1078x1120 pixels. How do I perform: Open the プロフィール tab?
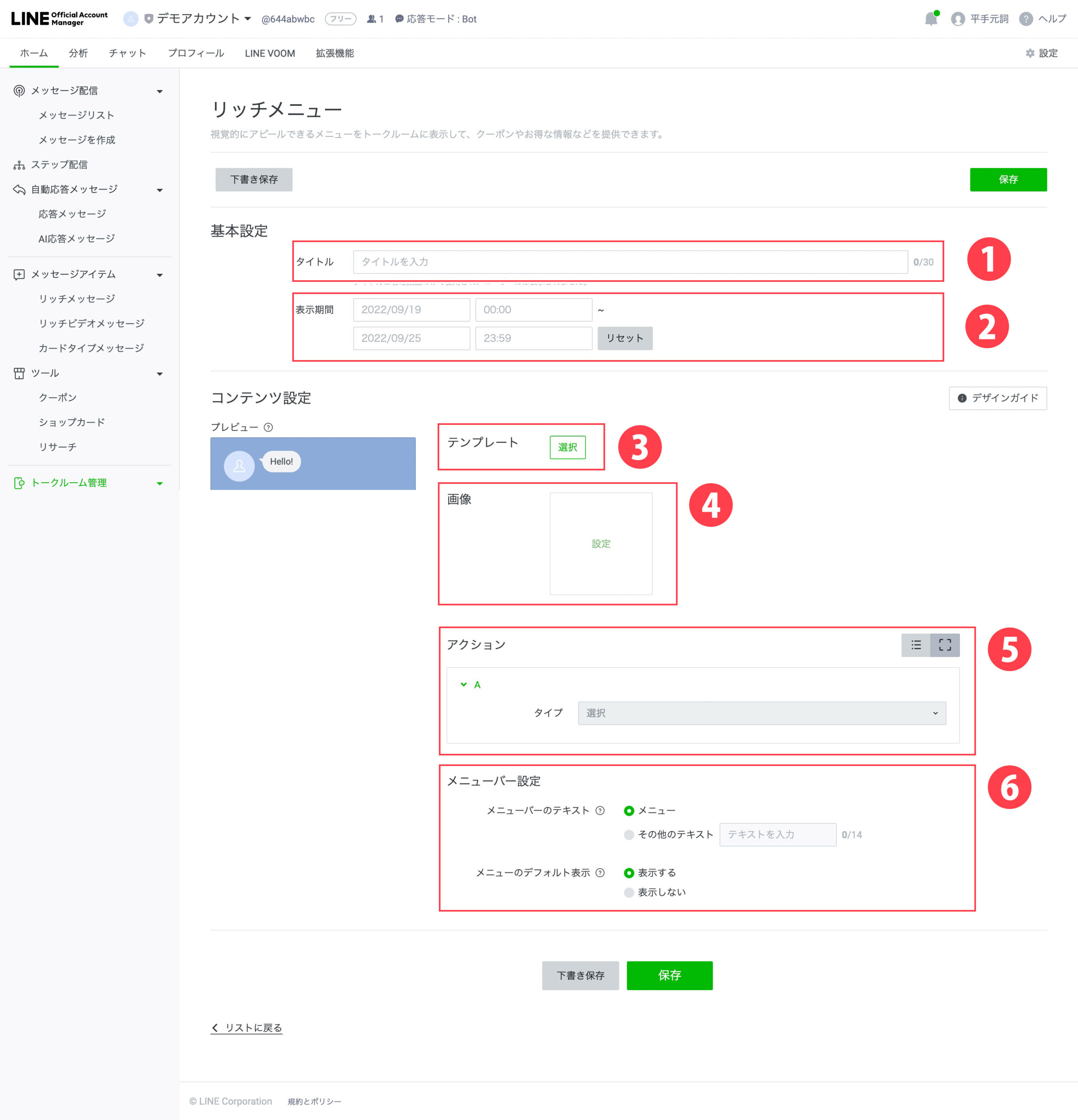pos(196,53)
